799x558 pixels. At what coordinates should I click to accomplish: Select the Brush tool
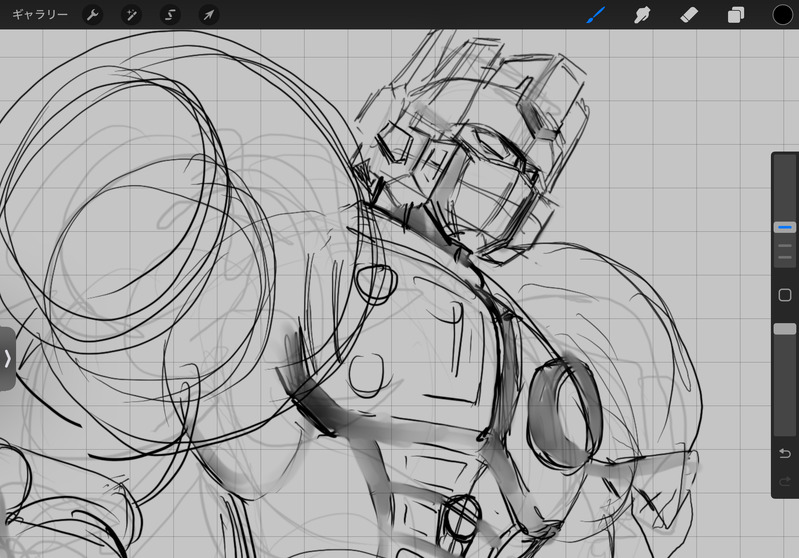595,15
